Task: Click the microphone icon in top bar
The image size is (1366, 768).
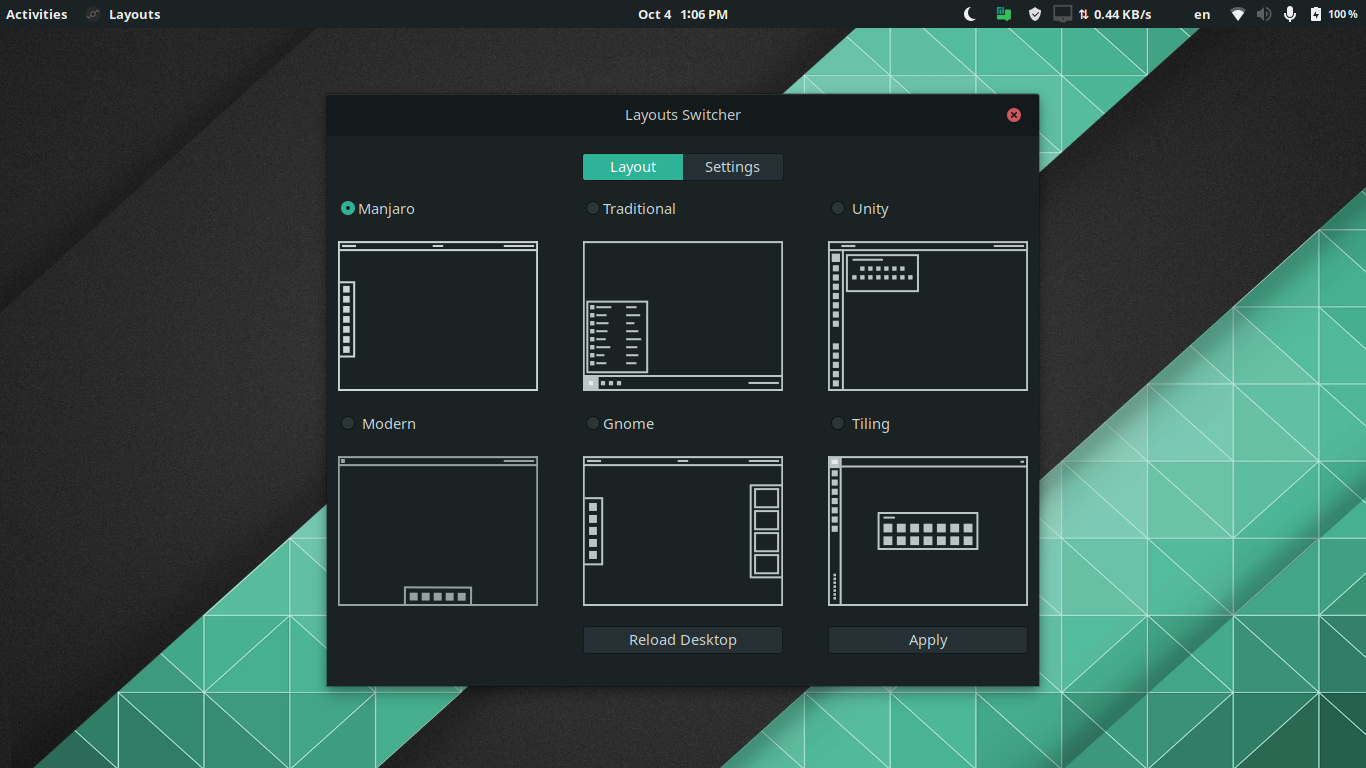Action: point(1290,14)
